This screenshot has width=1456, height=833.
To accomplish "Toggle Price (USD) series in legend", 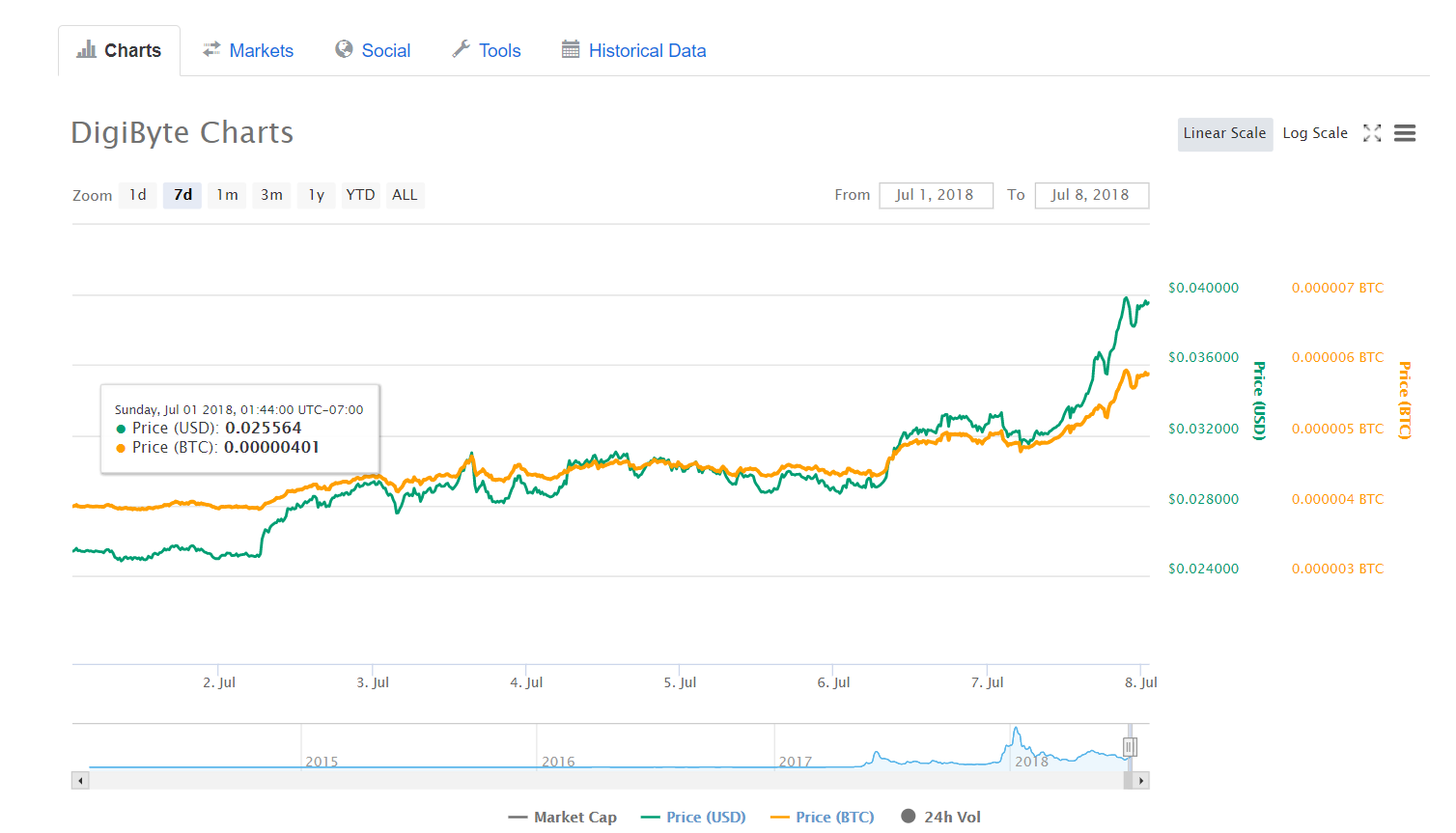I will click(693, 817).
